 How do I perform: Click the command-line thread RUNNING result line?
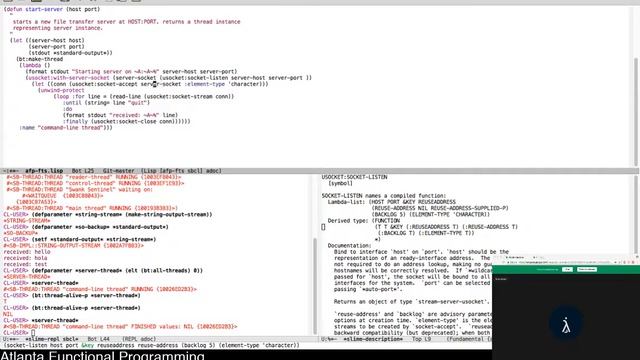point(100,289)
